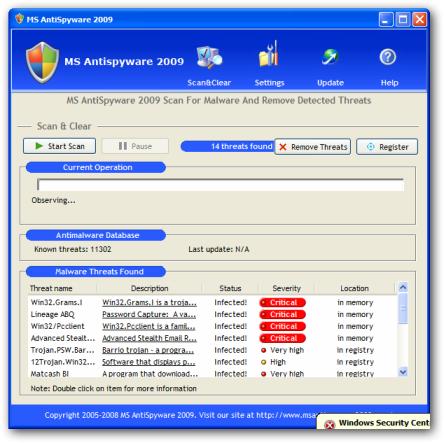Select the Advanced Stealth Email threat row
The height and width of the screenshot is (443, 444).
(212, 338)
